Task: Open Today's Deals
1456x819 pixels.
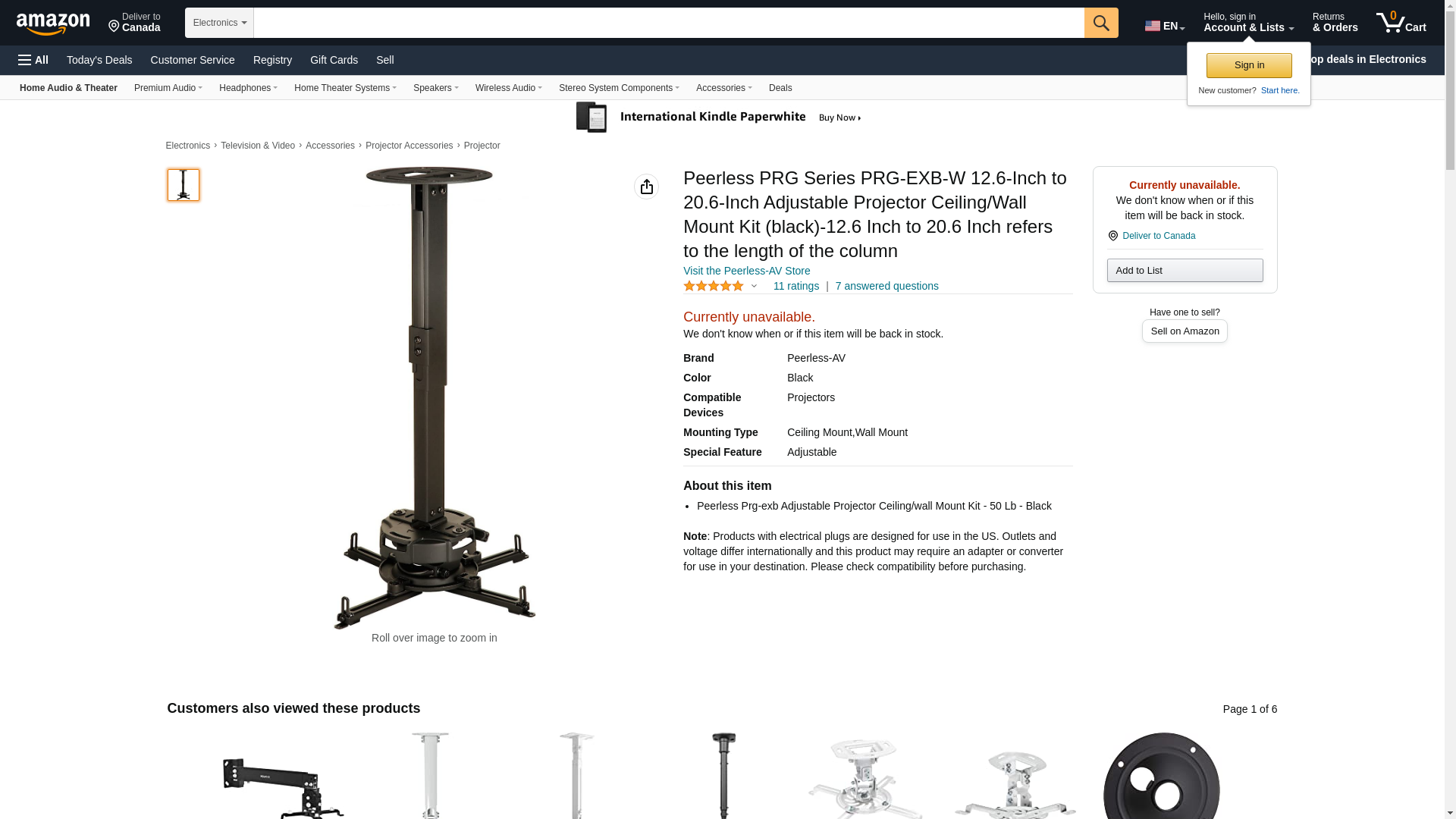Action: tap(99, 60)
